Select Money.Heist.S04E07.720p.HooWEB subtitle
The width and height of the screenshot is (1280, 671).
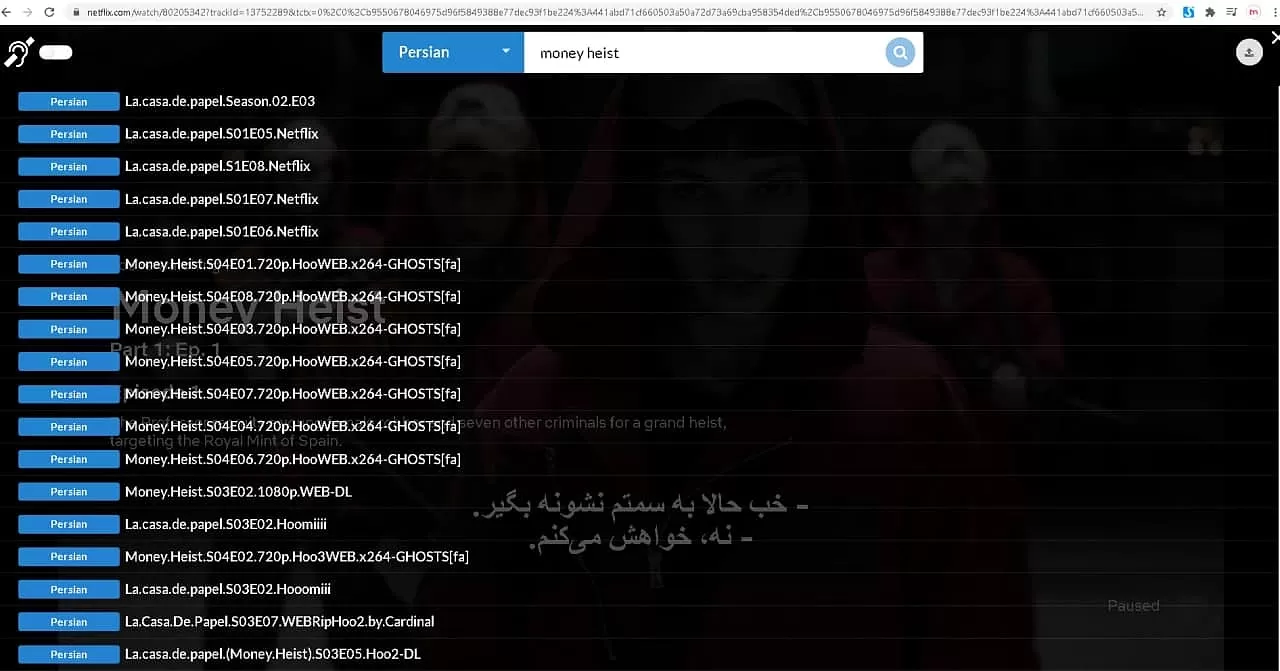coord(293,394)
